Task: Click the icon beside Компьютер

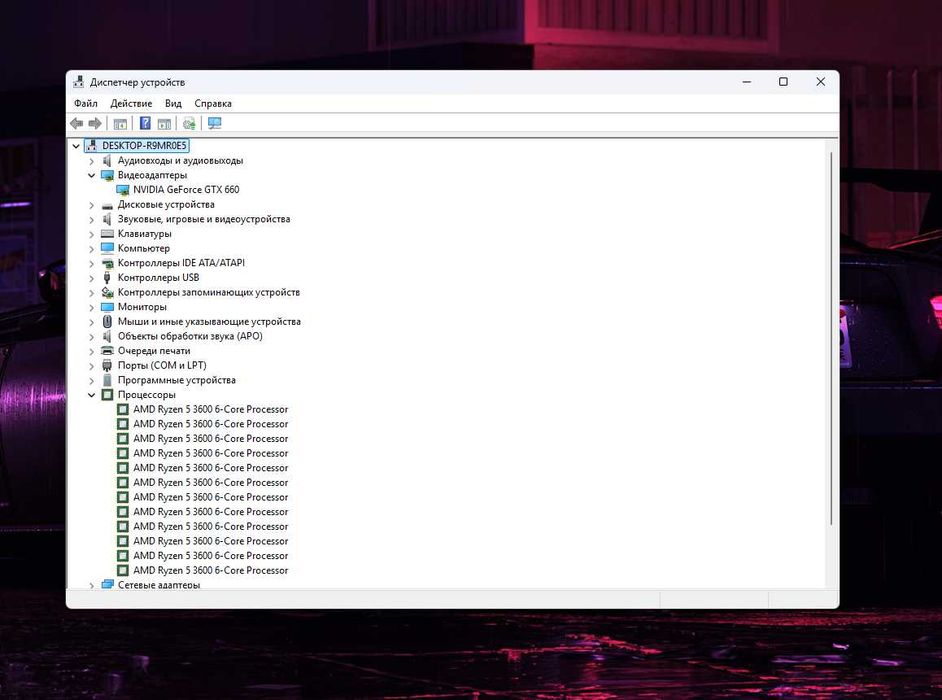Action: click(x=108, y=248)
